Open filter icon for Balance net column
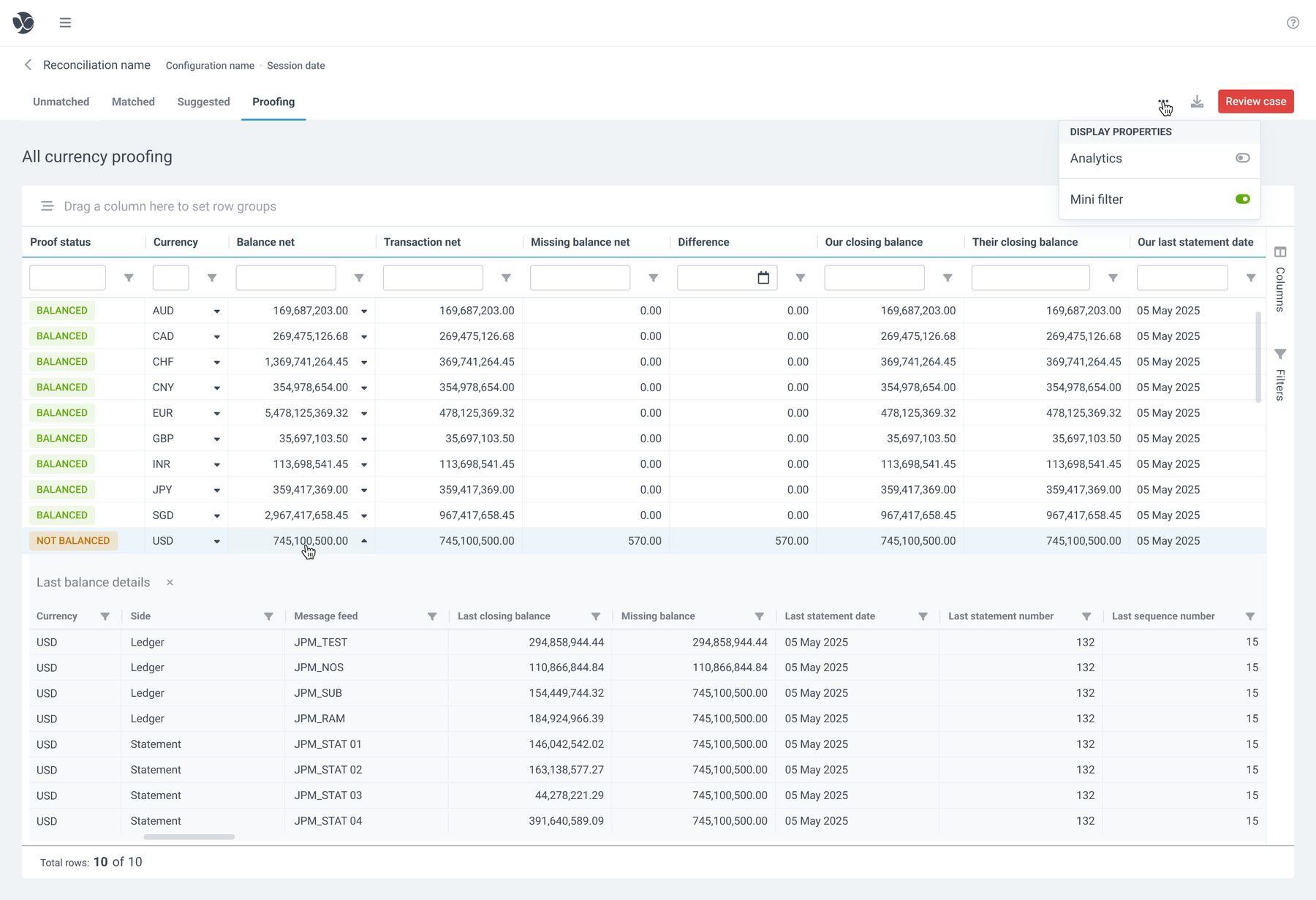The image size is (1316, 900). (x=359, y=278)
